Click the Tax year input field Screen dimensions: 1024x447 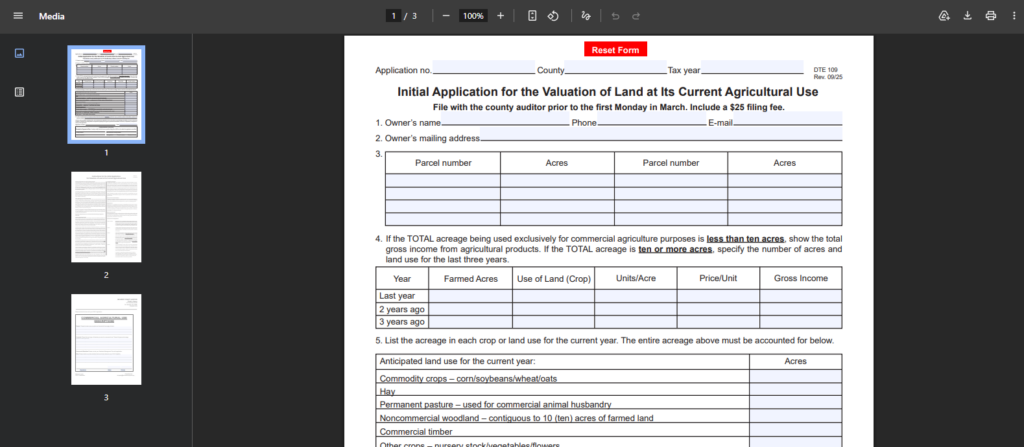[752, 69]
